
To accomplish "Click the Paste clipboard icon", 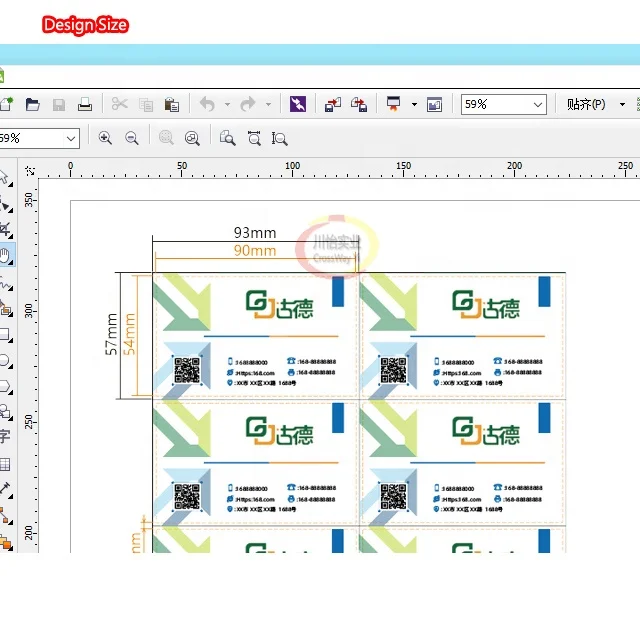I will (x=172, y=104).
